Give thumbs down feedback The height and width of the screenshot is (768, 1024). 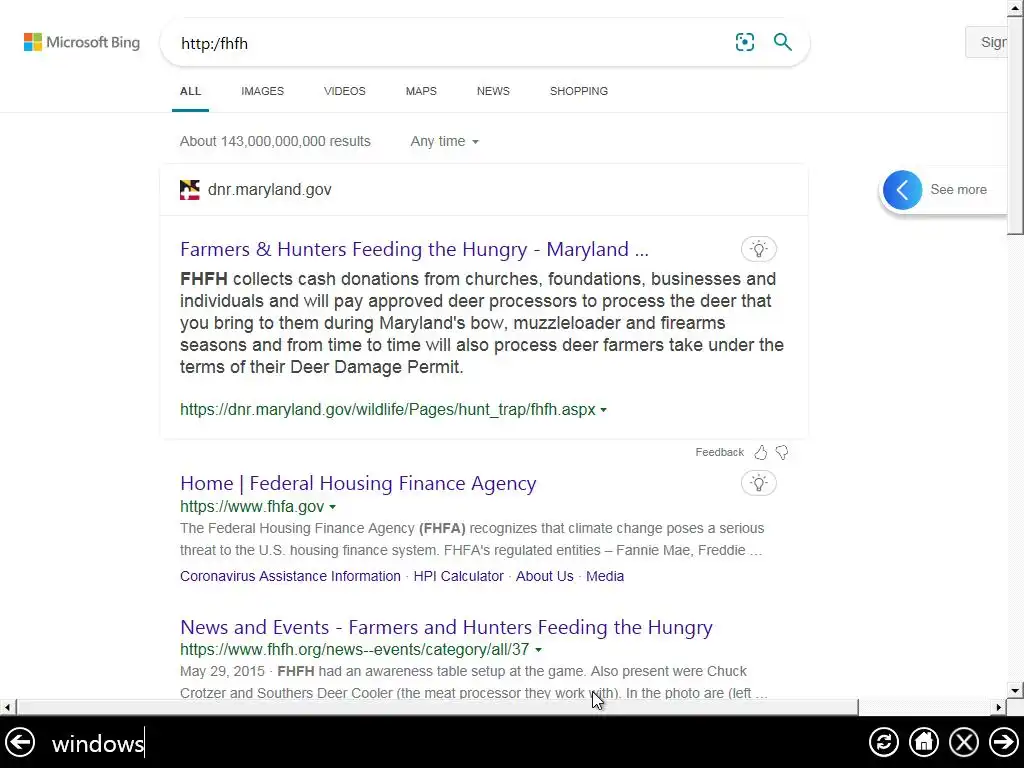782,452
